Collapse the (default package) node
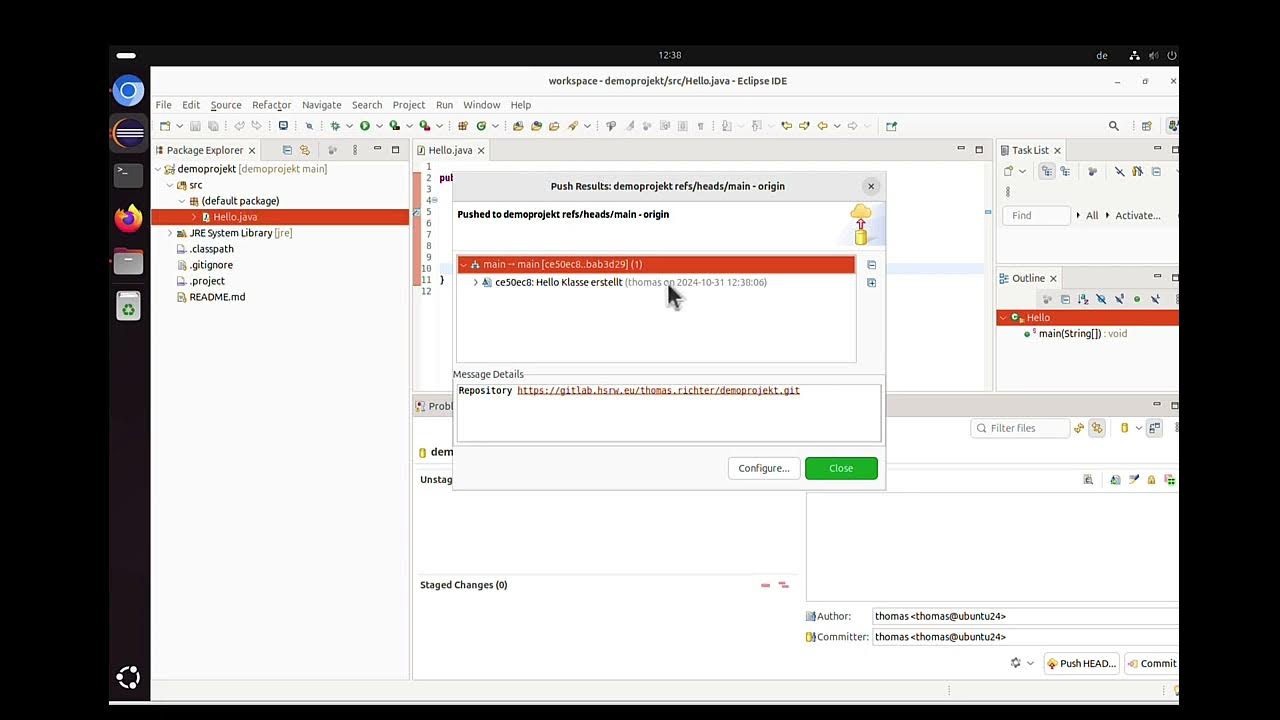The width and height of the screenshot is (1280, 720). click(x=182, y=201)
